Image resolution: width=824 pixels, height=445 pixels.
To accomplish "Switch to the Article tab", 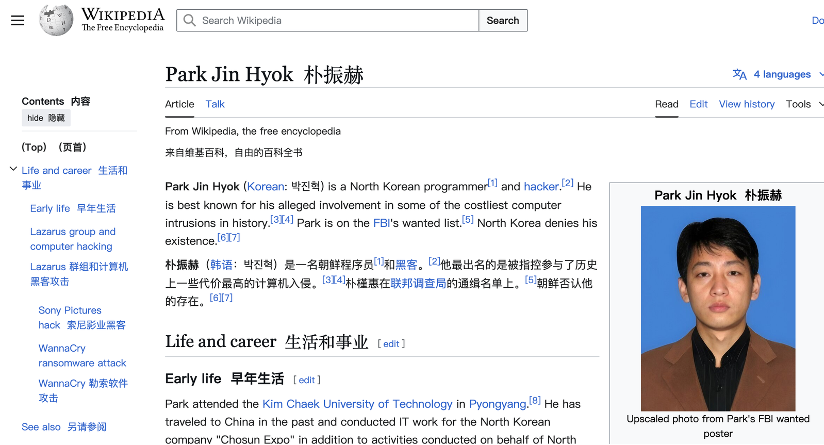I will [179, 104].
